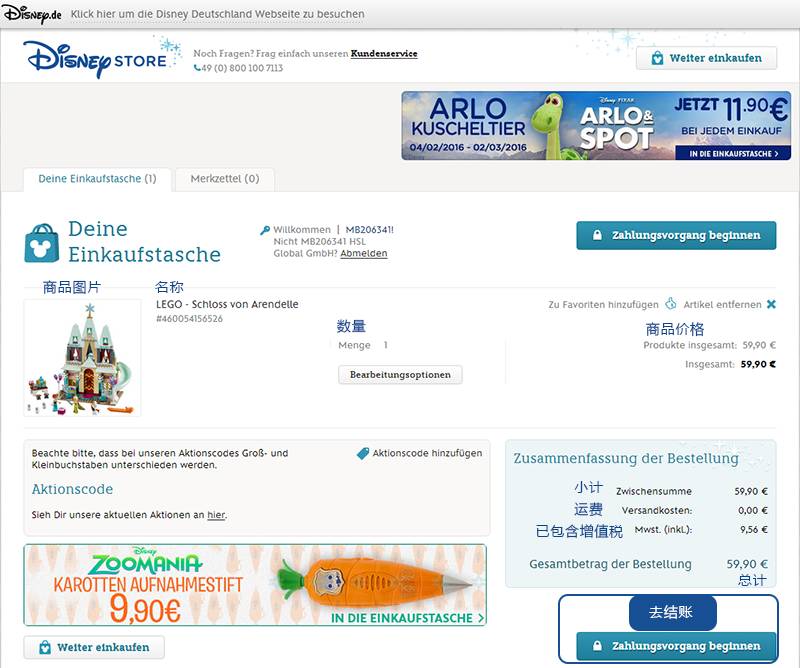Image resolution: width=800 pixels, height=668 pixels.
Task: Click the Versandkosten 0,00 € value
Action: 753,510
